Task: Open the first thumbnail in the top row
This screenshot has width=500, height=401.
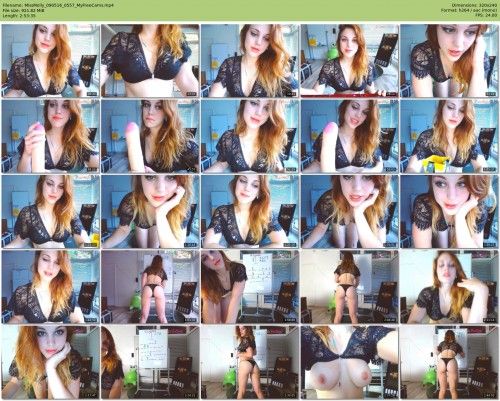Action: 50,61
